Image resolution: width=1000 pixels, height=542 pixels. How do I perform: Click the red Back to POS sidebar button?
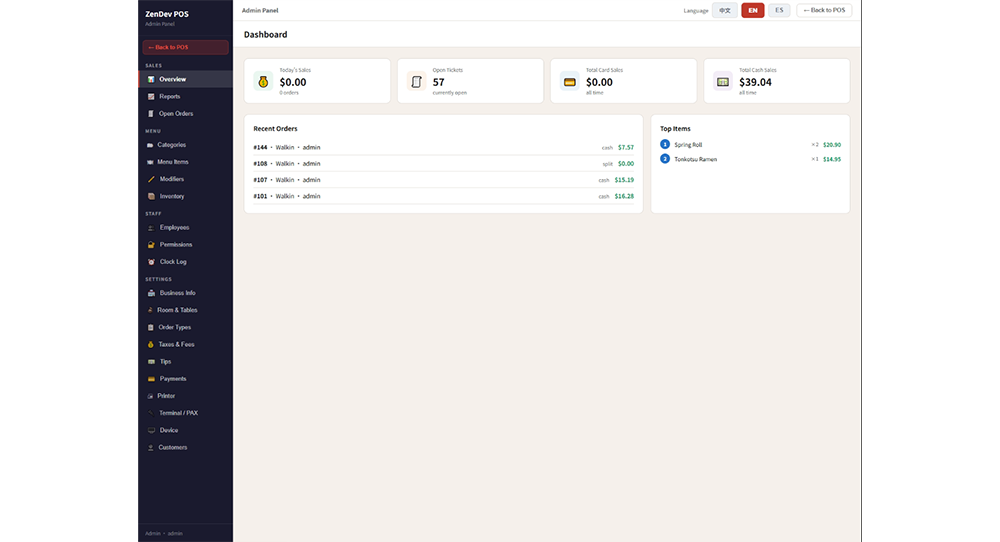pyautogui.click(x=185, y=47)
